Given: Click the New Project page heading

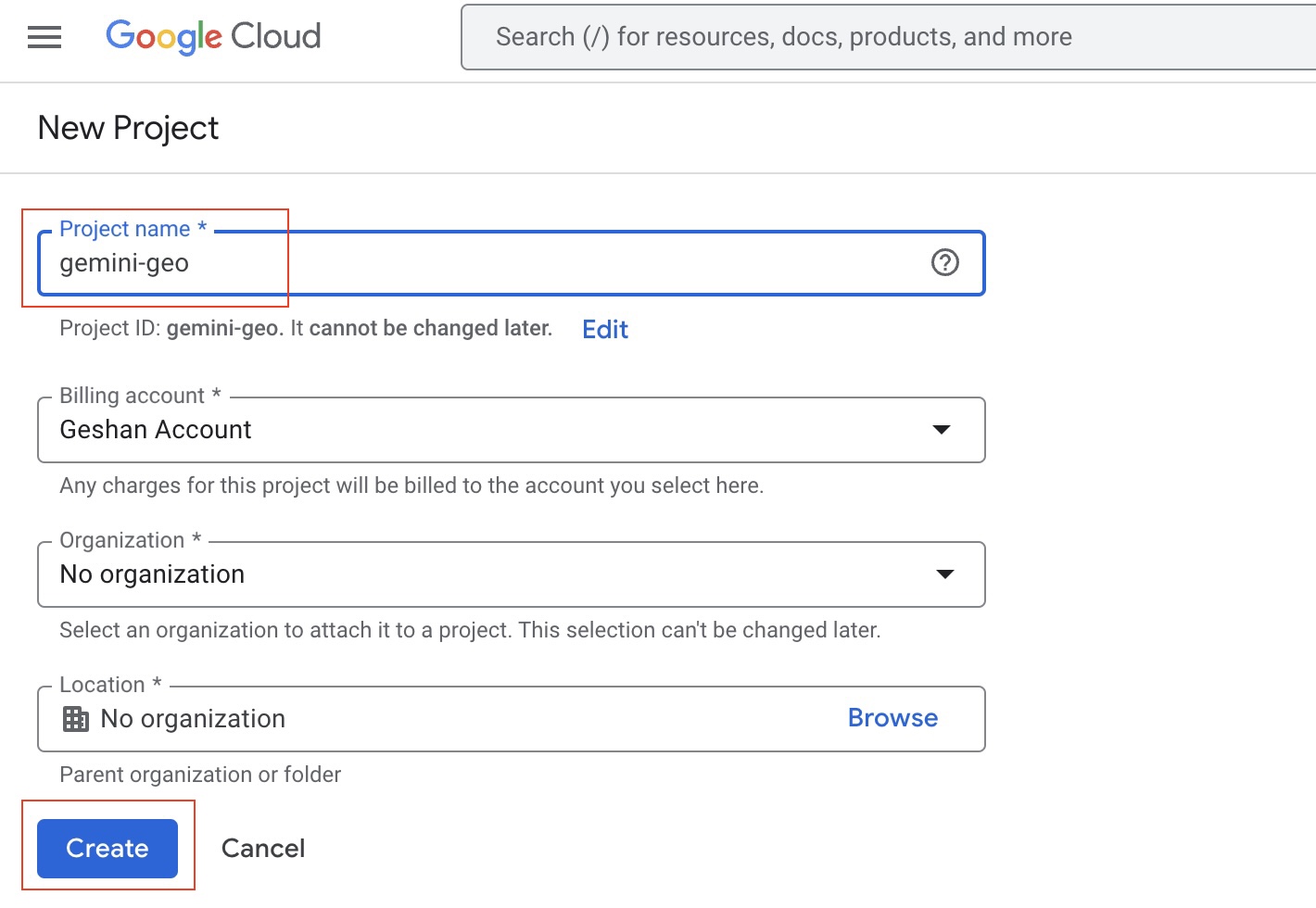Looking at the screenshot, I should [127, 127].
